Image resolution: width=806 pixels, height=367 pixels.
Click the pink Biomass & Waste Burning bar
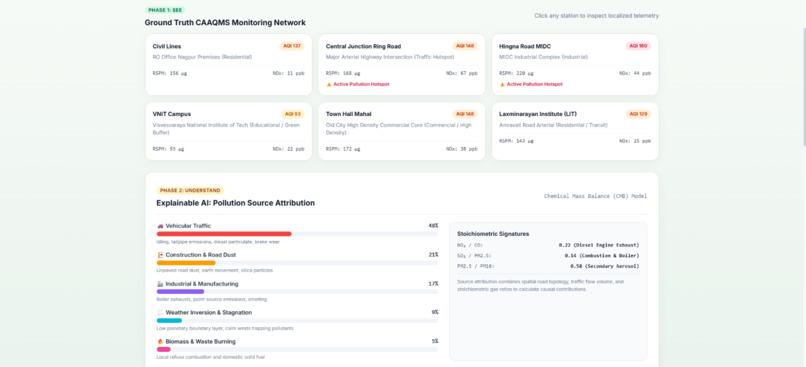[x=163, y=350]
